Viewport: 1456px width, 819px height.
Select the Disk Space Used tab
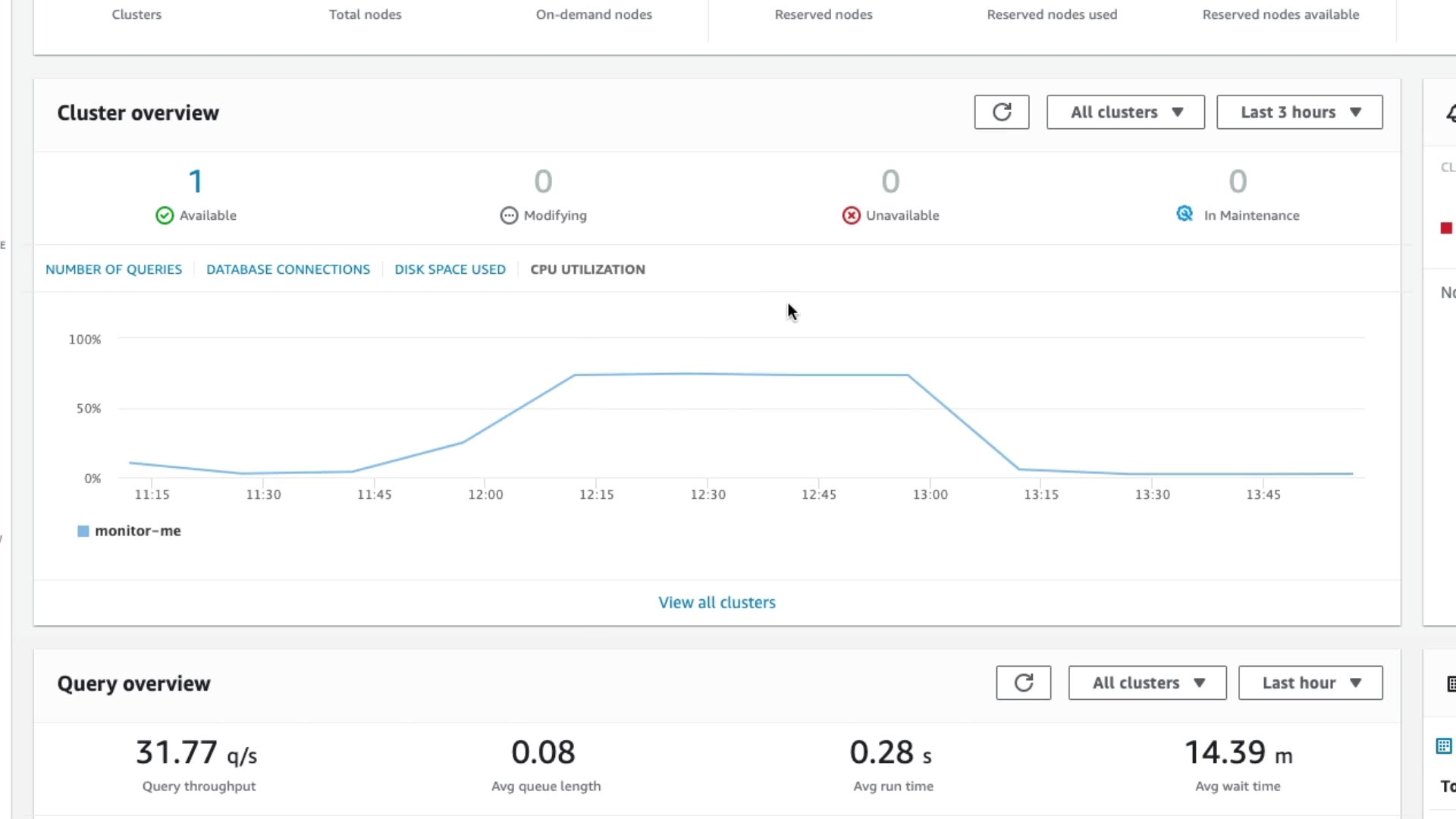pyautogui.click(x=450, y=269)
